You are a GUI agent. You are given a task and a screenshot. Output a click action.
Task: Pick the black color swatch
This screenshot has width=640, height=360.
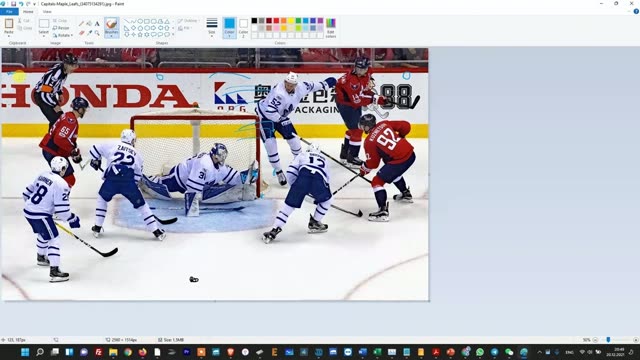coord(254,21)
